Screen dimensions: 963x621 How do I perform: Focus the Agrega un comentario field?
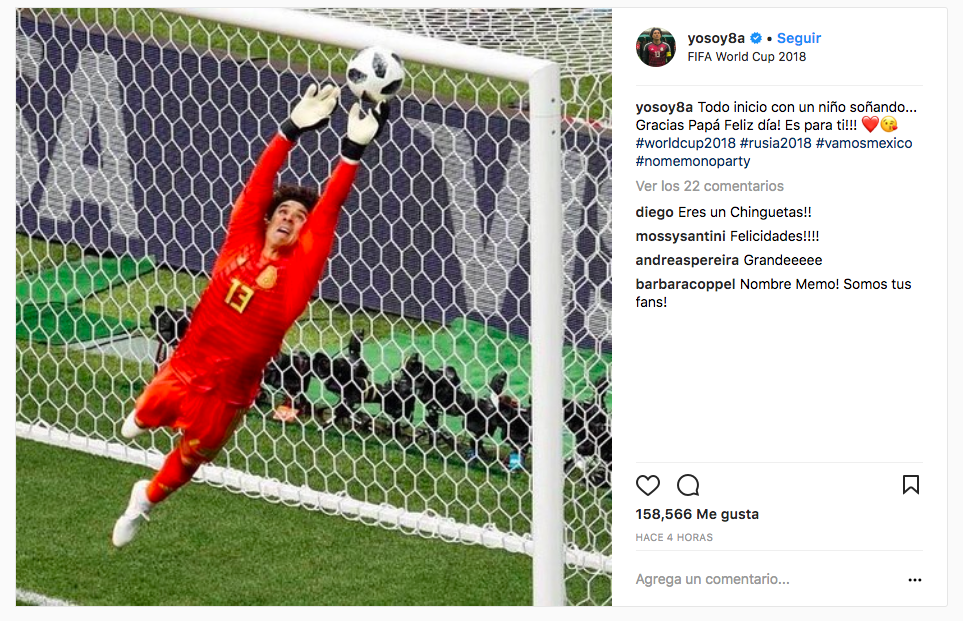point(768,579)
